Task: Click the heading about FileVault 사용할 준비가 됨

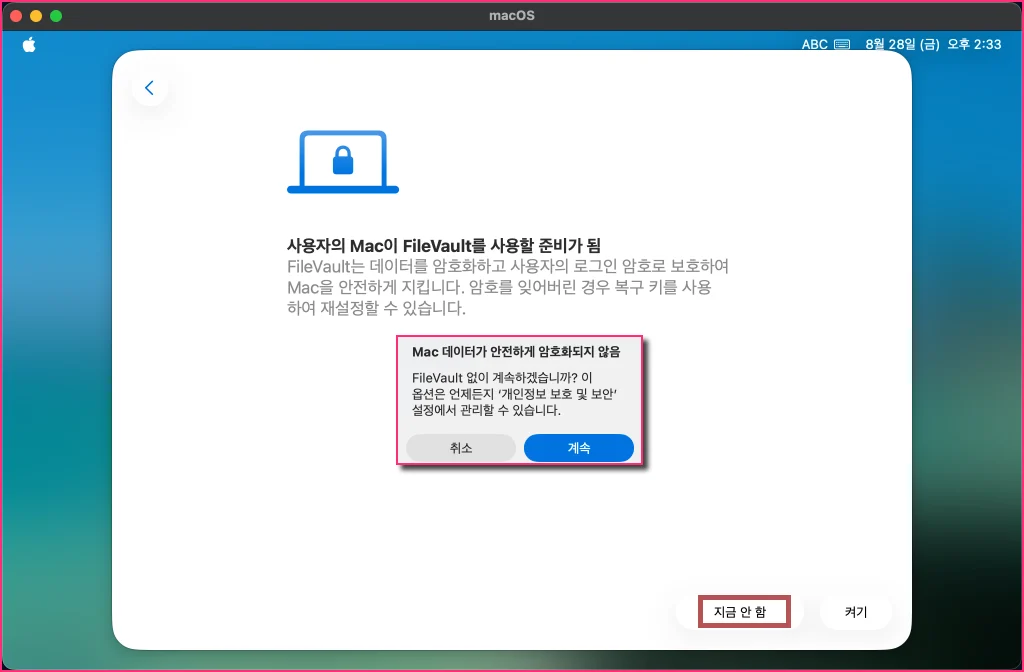Action: click(444, 246)
